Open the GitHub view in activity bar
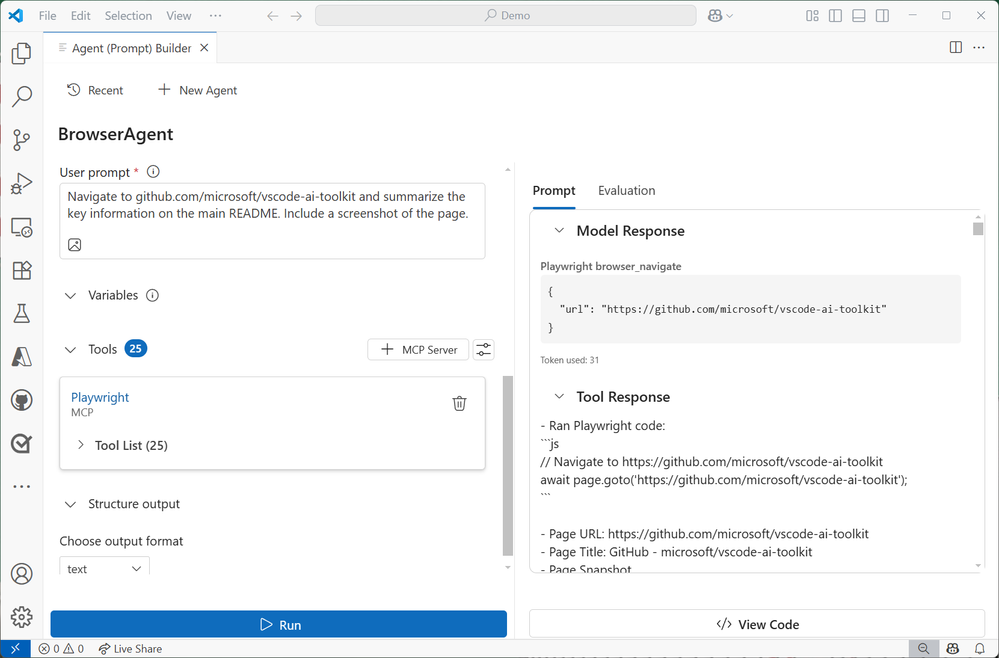This screenshot has width=999, height=658. coord(22,400)
